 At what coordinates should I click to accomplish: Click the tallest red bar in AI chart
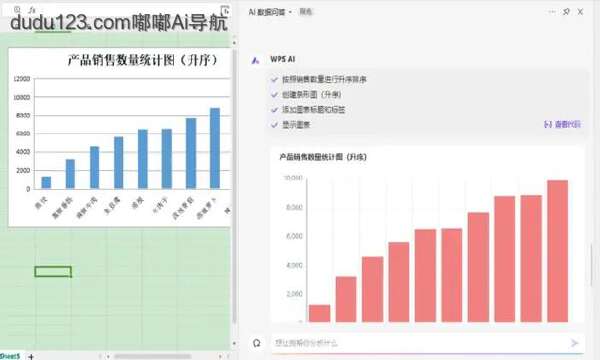[x=558, y=251]
